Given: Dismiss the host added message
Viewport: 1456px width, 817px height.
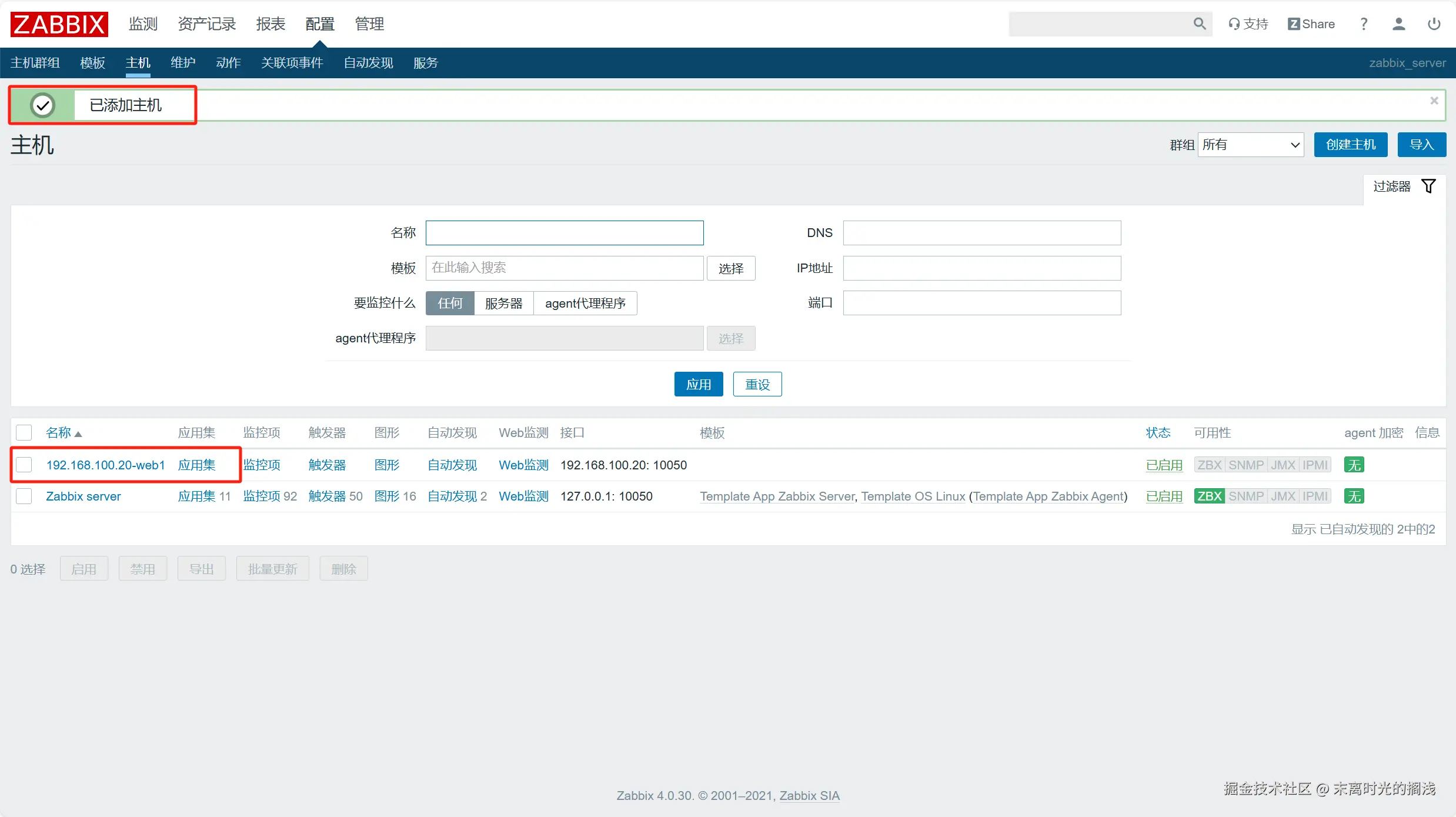Looking at the screenshot, I should 1434,101.
